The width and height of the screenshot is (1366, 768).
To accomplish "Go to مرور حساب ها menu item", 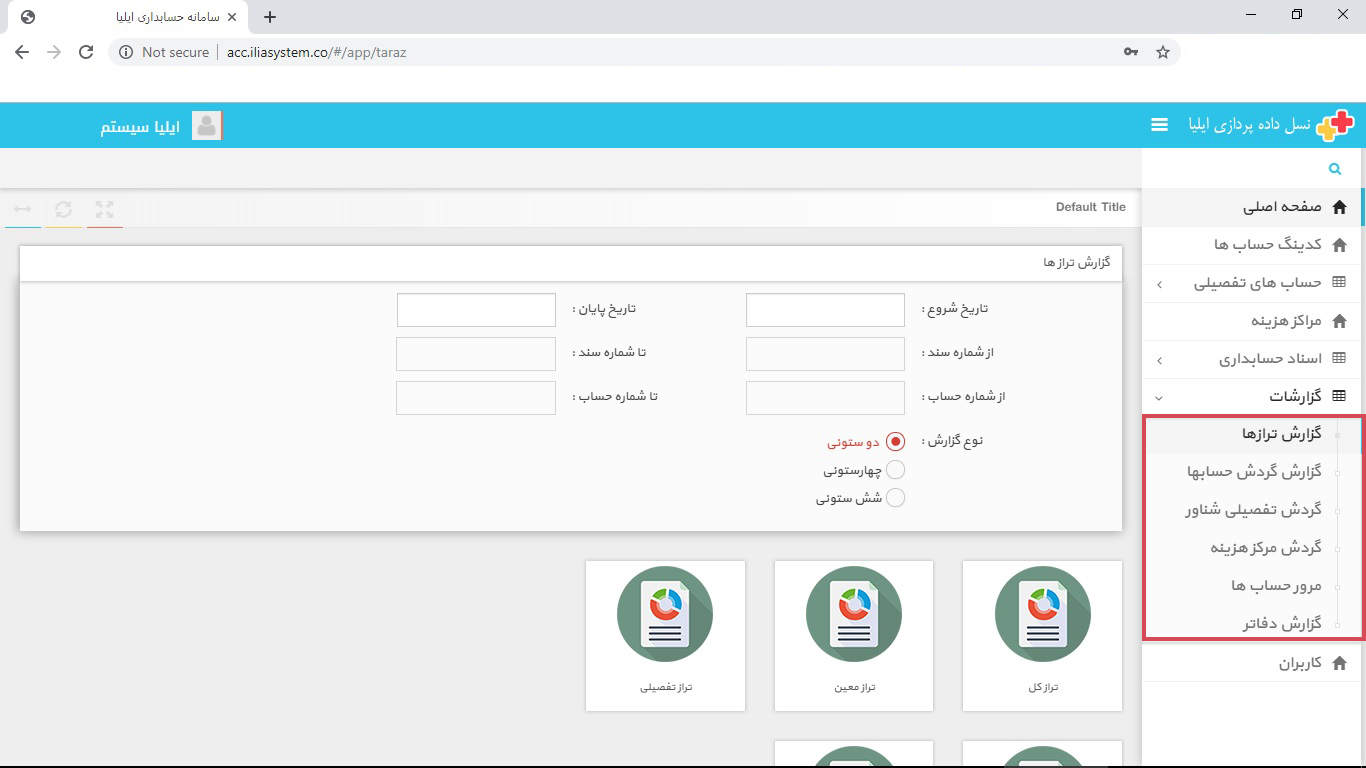I will tap(1276, 586).
